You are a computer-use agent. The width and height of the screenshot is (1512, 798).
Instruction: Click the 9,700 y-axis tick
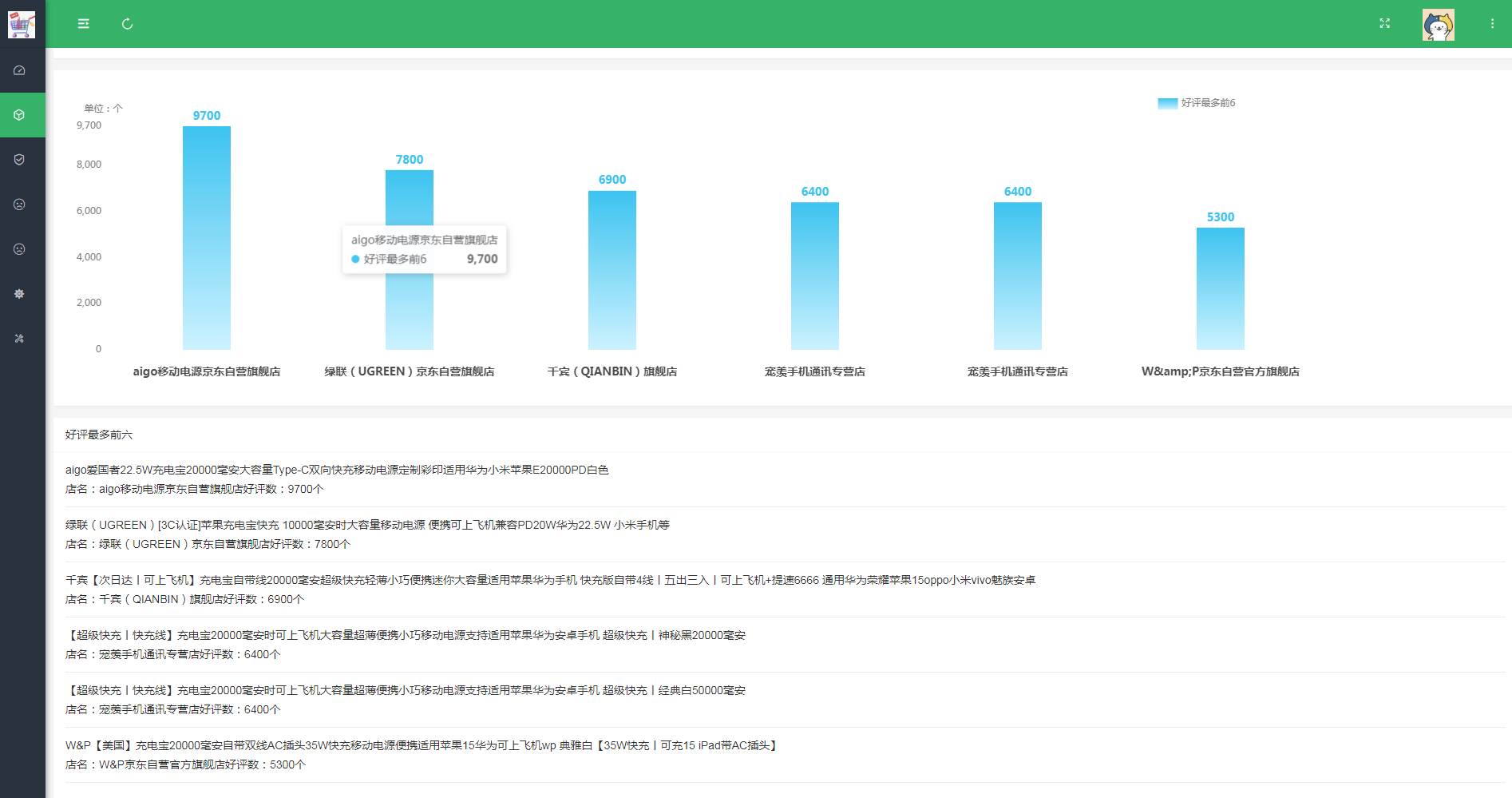click(89, 125)
